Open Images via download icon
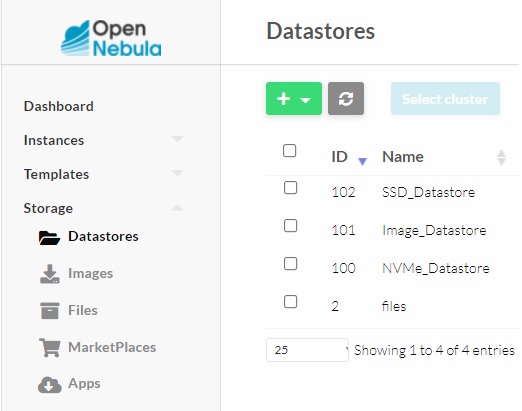This screenshot has height=411, width=522. [x=50, y=274]
